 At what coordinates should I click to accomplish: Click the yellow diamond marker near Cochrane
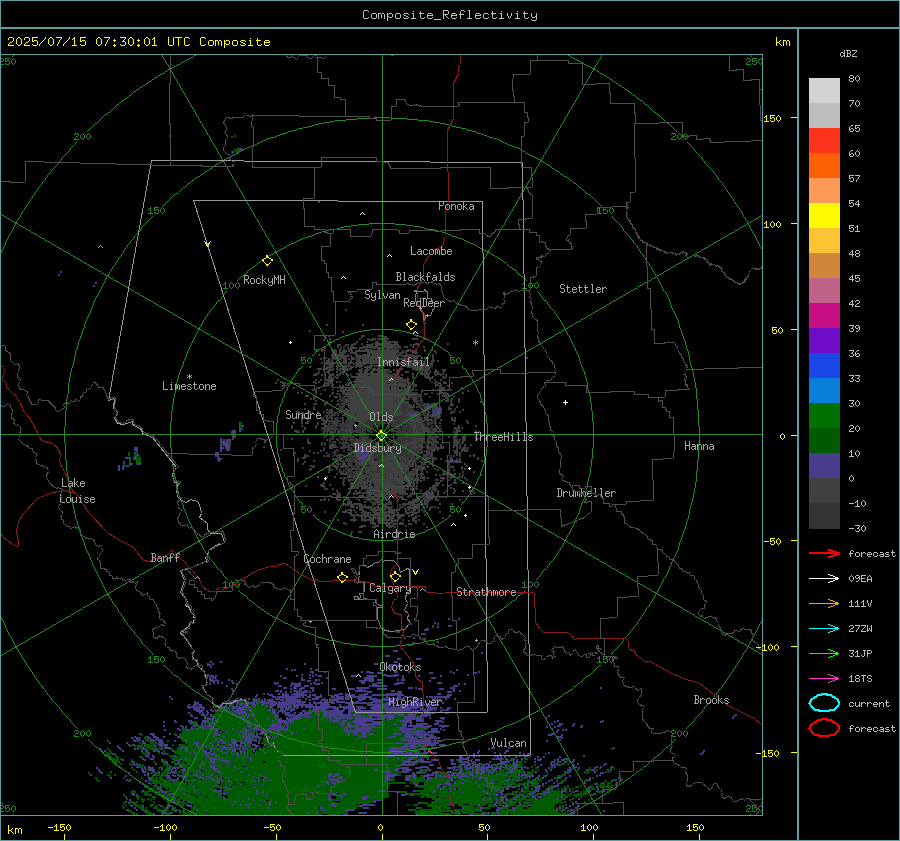(x=342, y=578)
